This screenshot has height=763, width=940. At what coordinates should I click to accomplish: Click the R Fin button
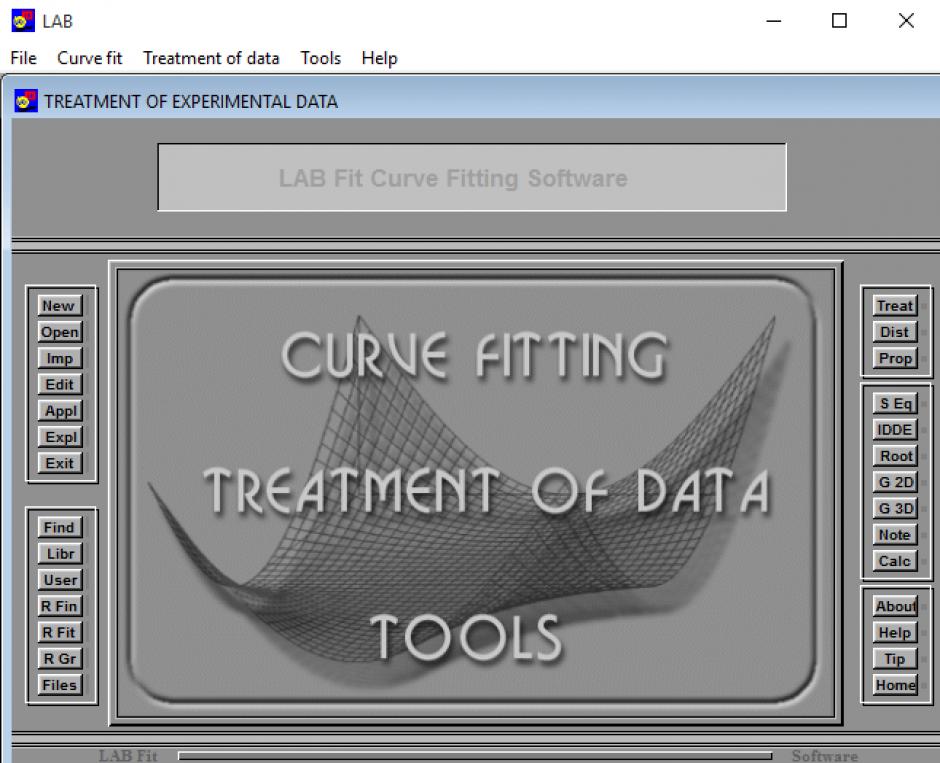tap(59, 606)
